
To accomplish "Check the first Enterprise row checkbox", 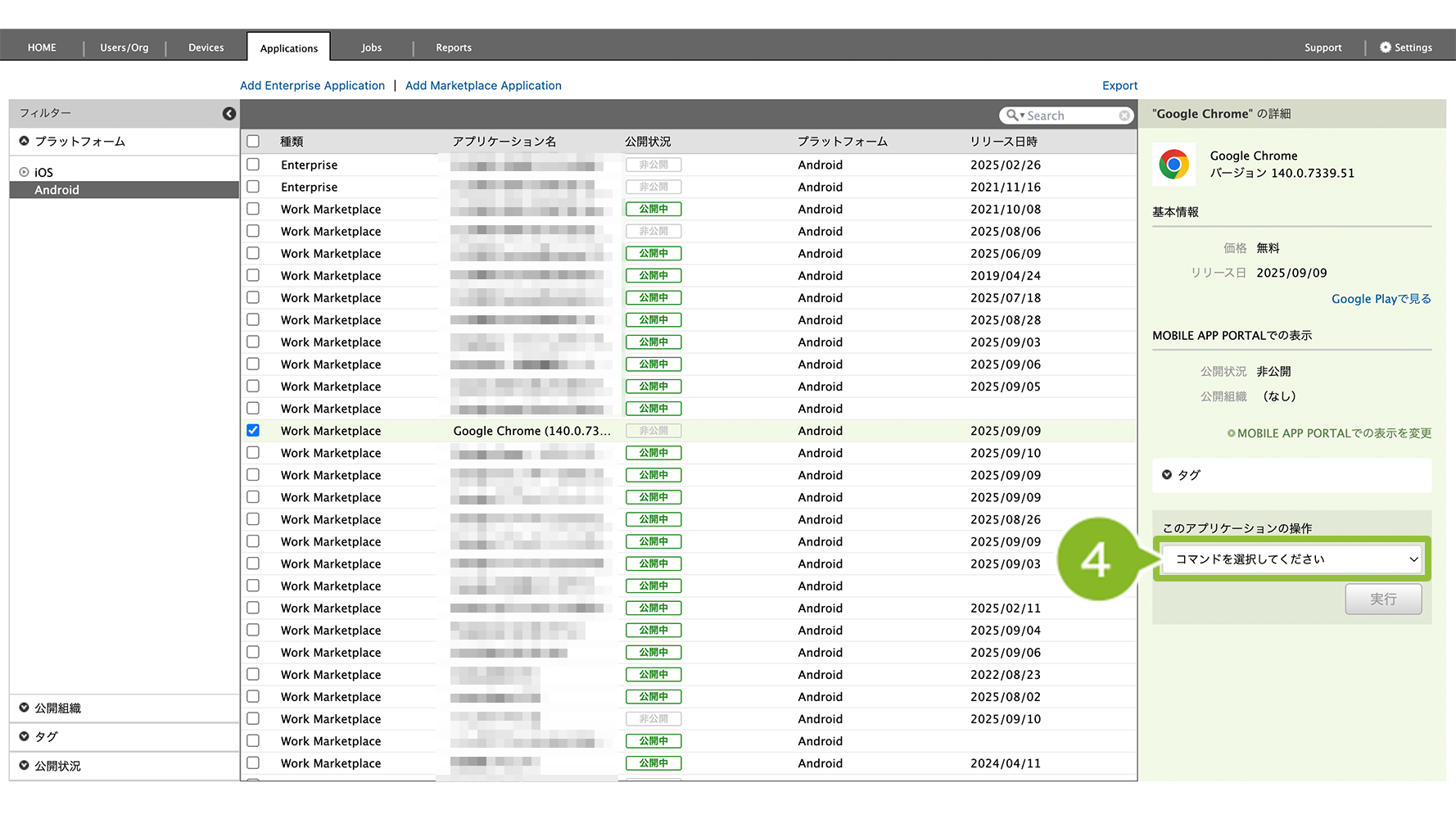I will pyautogui.click(x=253, y=165).
